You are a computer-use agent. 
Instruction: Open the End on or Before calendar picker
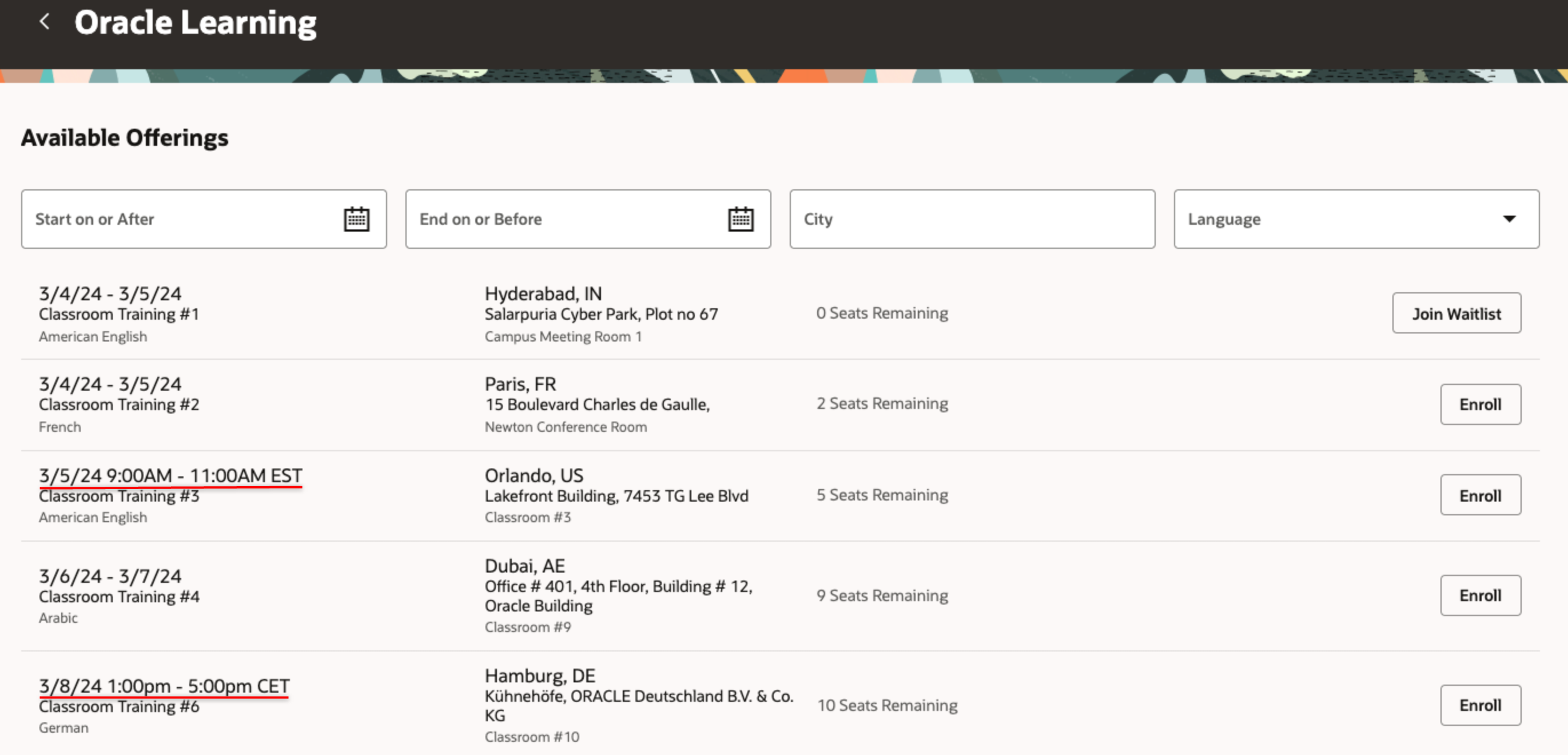click(x=740, y=219)
